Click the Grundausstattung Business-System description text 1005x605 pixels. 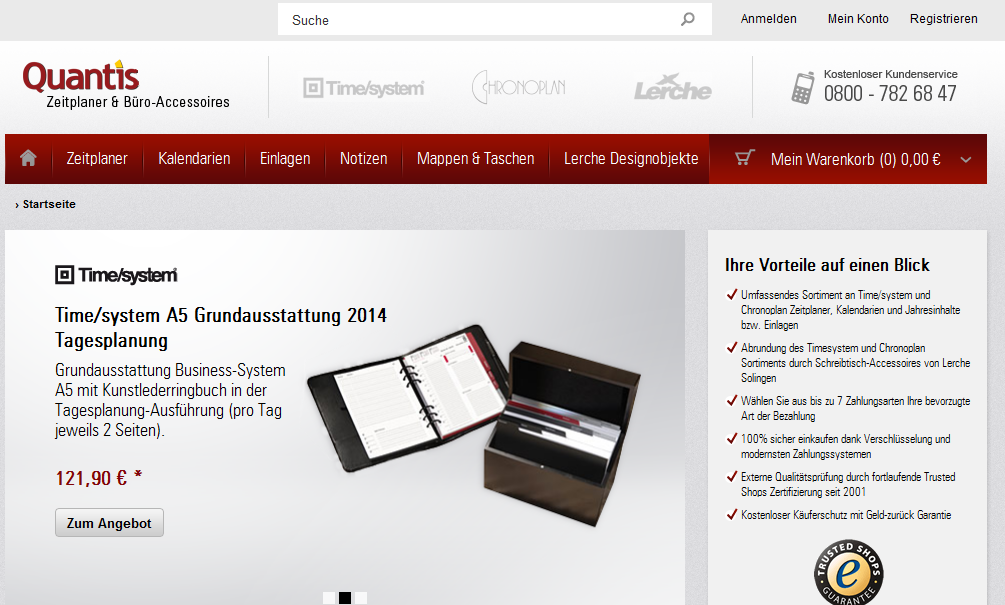coord(170,400)
